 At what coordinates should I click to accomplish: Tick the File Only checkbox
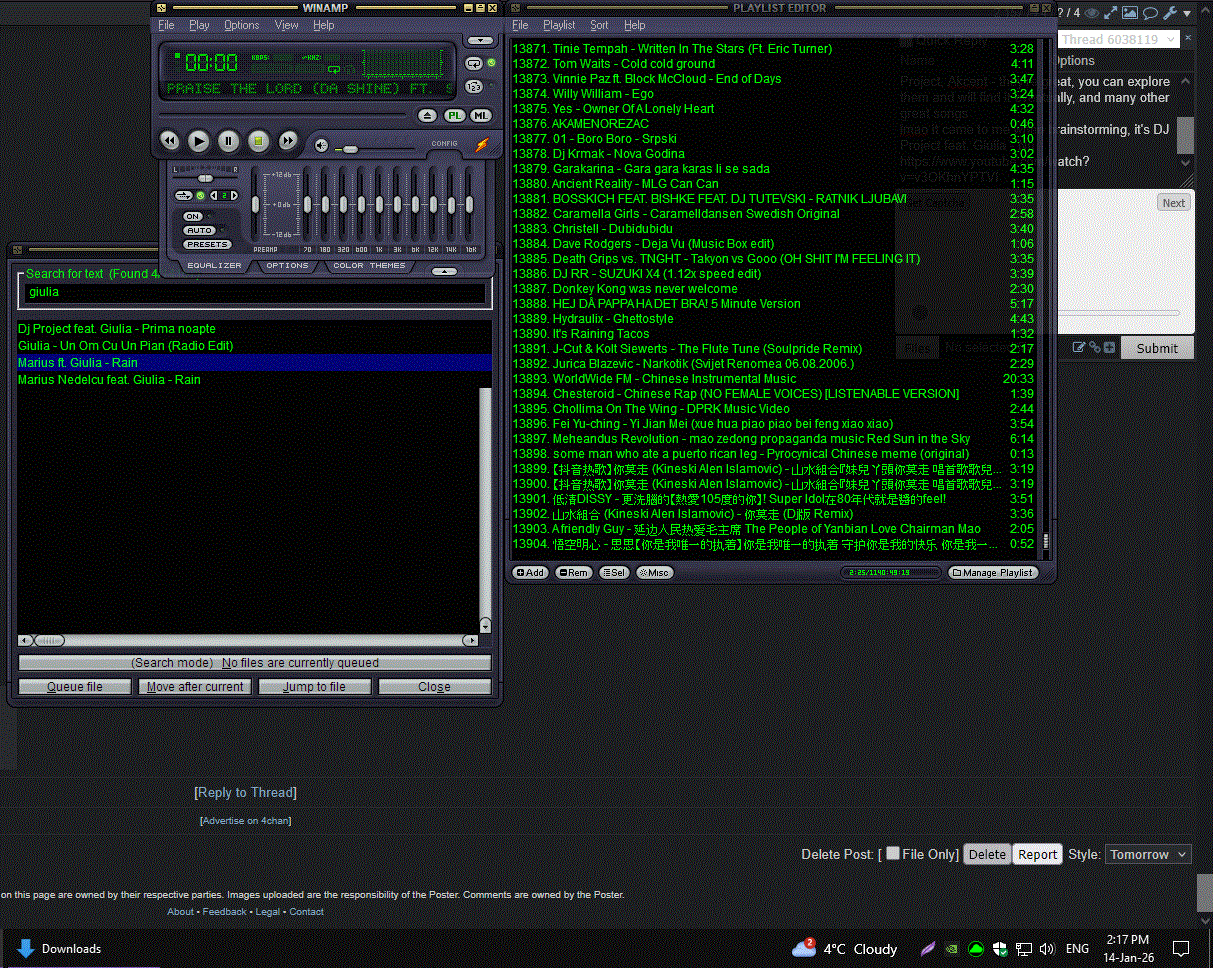pyautogui.click(x=893, y=853)
